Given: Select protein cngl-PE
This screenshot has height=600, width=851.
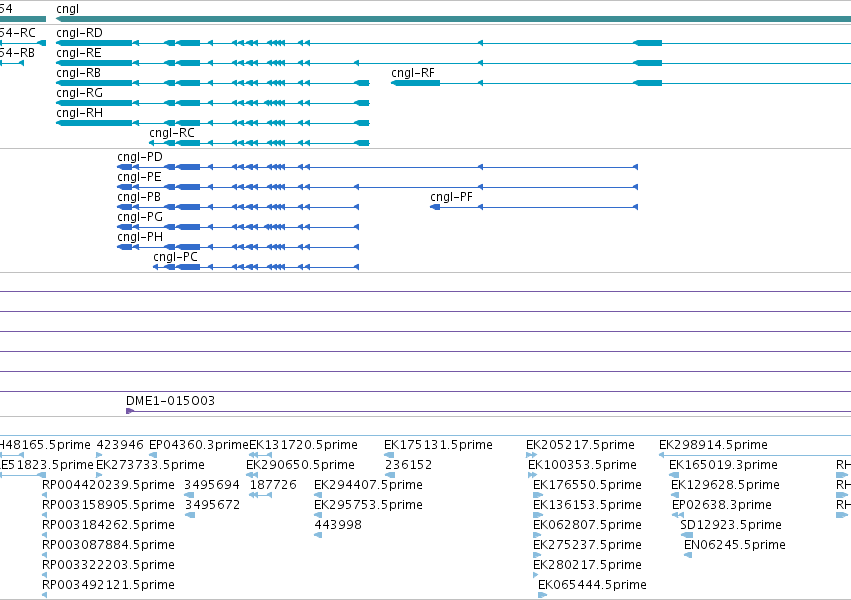Looking at the screenshot, I should 378,187.
